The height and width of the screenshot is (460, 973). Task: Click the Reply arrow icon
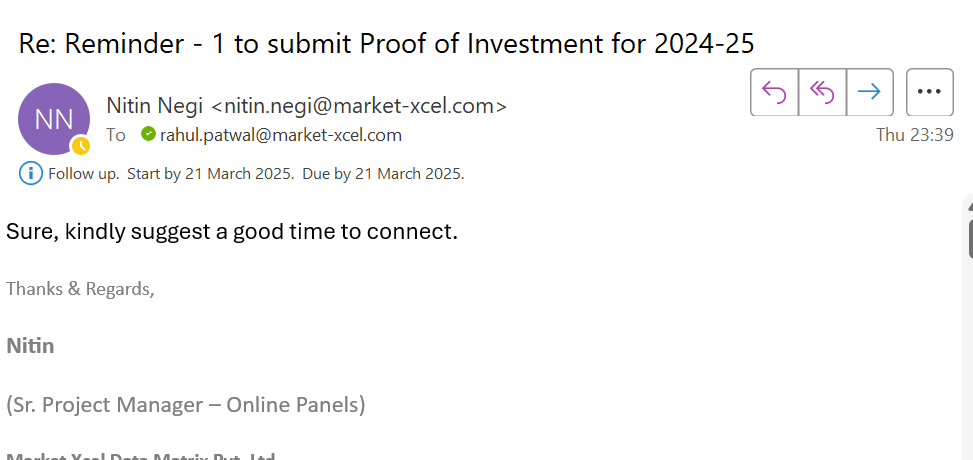pyautogui.click(x=774, y=92)
